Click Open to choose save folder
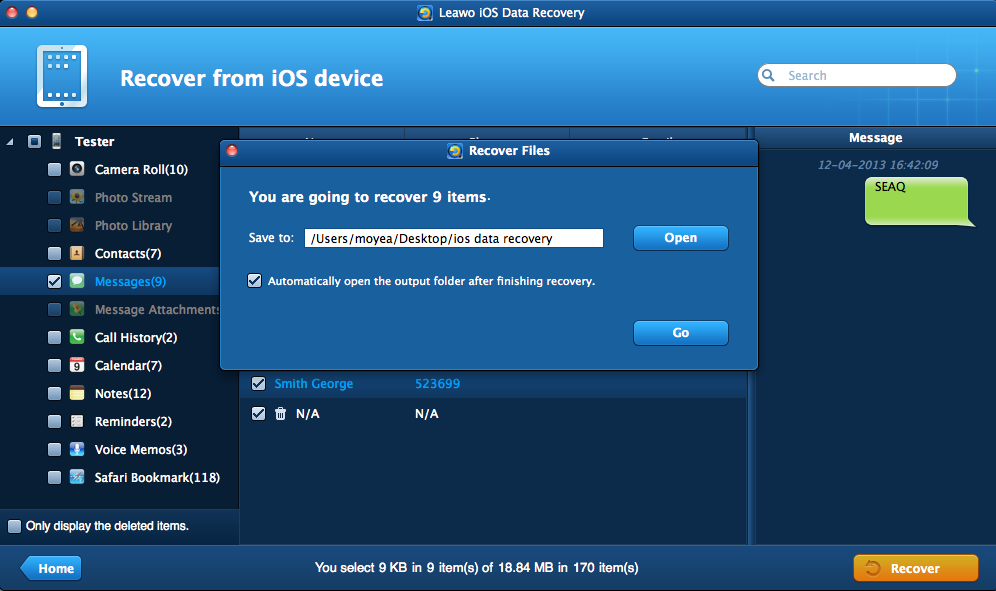996x591 pixels. [x=680, y=238]
